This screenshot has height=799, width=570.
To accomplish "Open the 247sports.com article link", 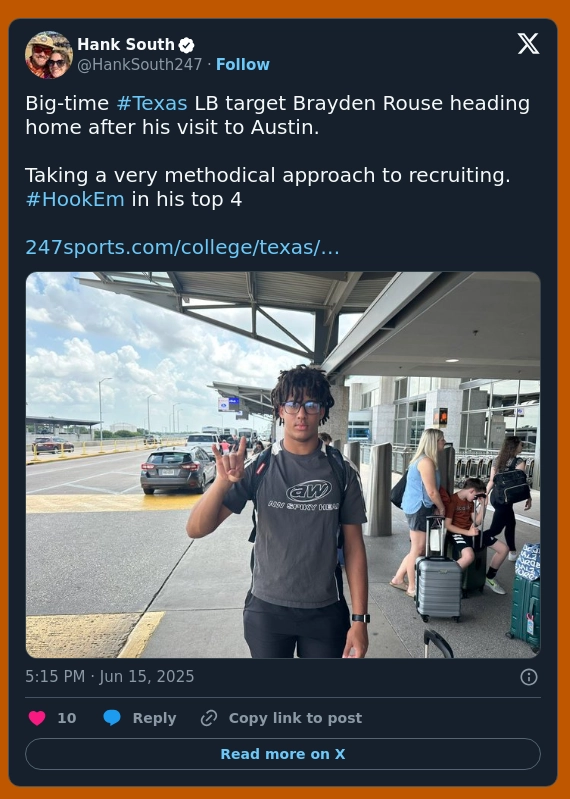I will pyautogui.click(x=182, y=248).
